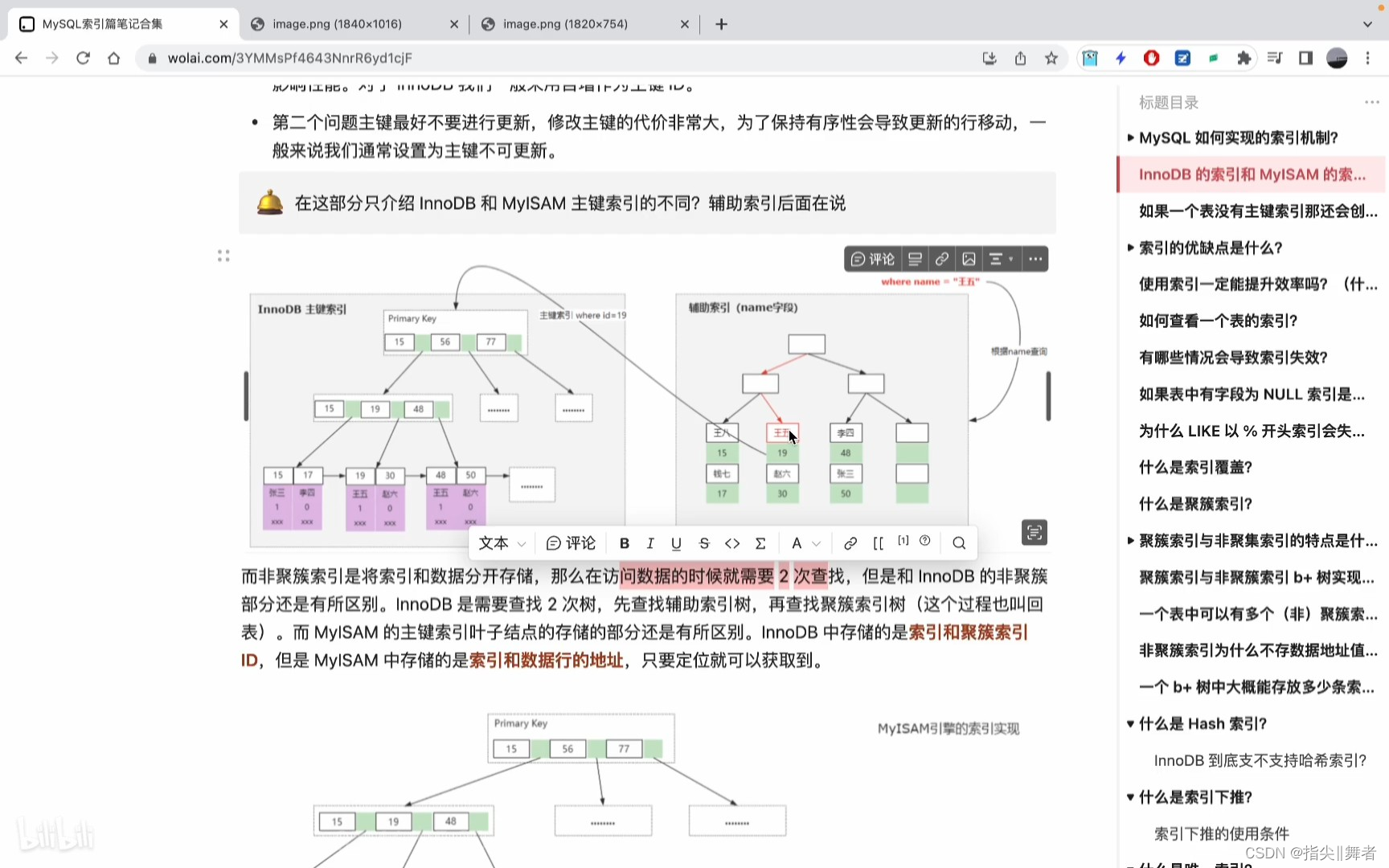Screen dimensions: 1389x868
Task: Go to 什么是聚簇索引 outline entry
Action: [x=1195, y=504]
